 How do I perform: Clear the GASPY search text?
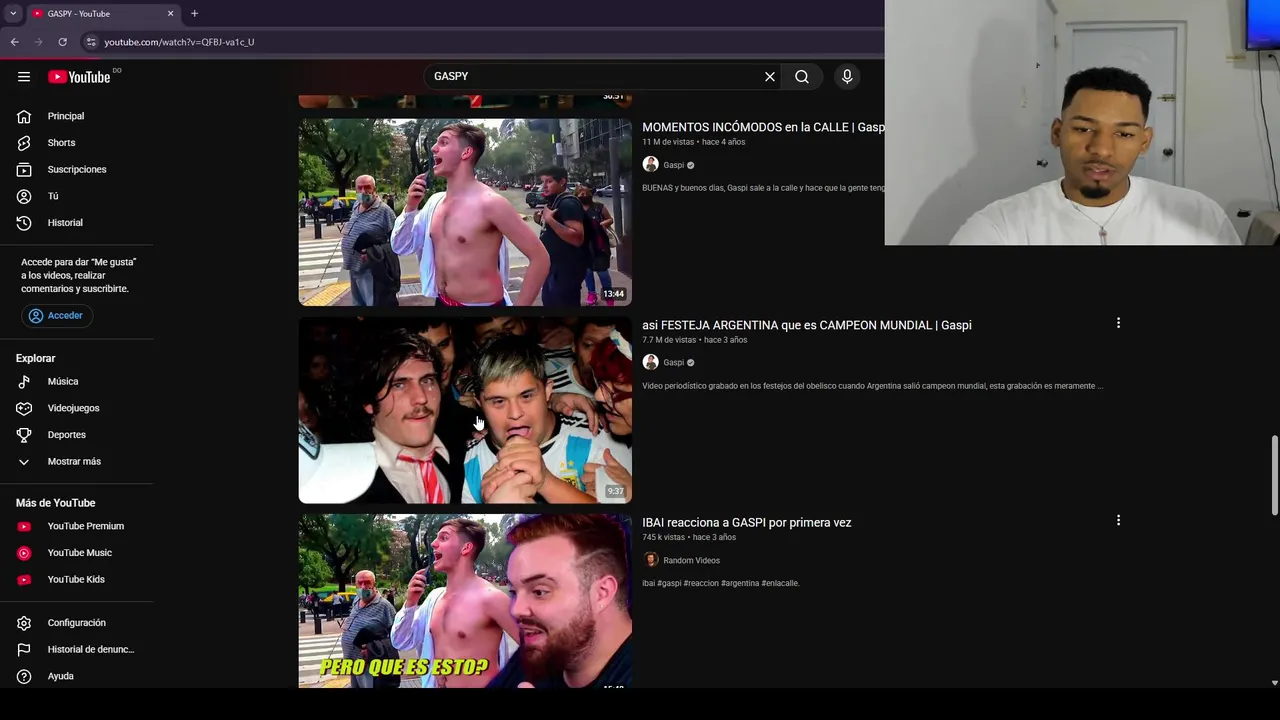[770, 76]
